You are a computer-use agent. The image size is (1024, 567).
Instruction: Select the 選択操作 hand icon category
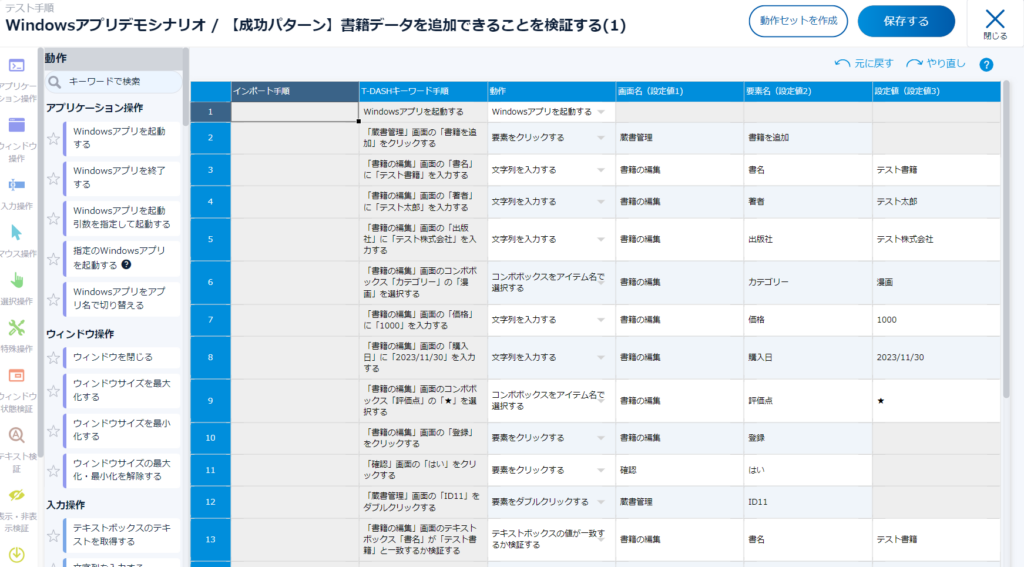click(16, 281)
